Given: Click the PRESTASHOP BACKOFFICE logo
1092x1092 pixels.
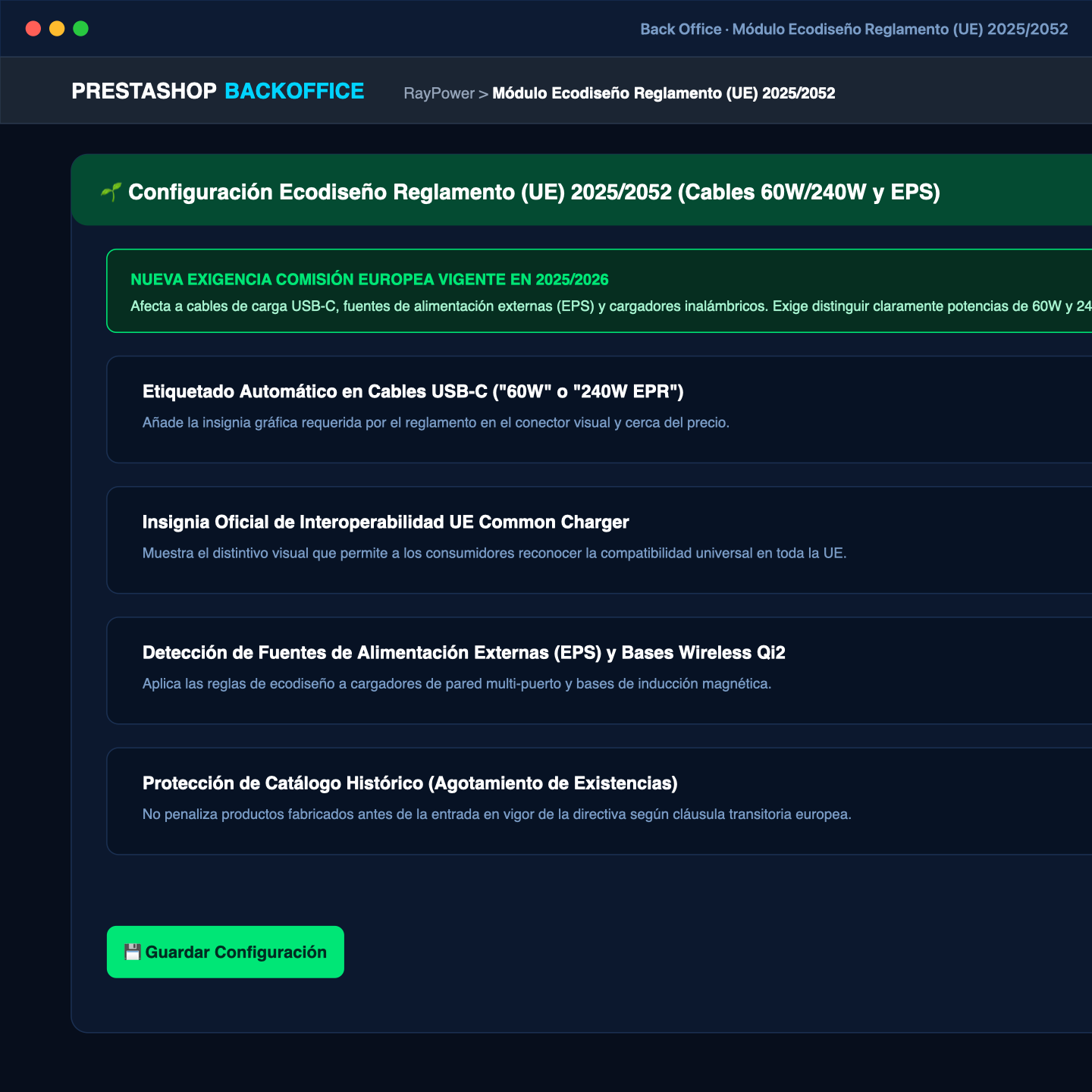Looking at the screenshot, I should tap(218, 91).
